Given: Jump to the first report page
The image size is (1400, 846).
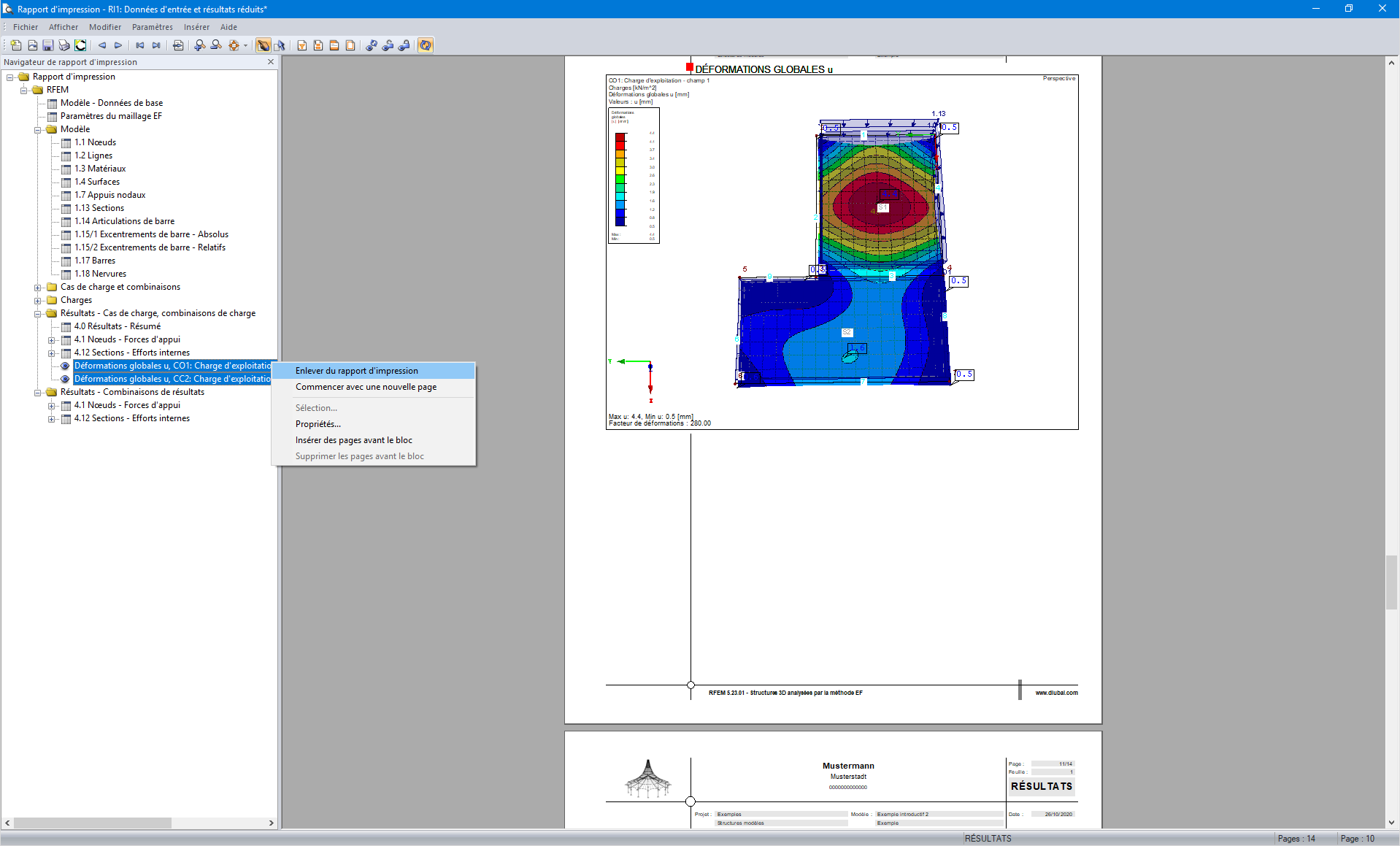Looking at the screenshot, I should (139, 45).
